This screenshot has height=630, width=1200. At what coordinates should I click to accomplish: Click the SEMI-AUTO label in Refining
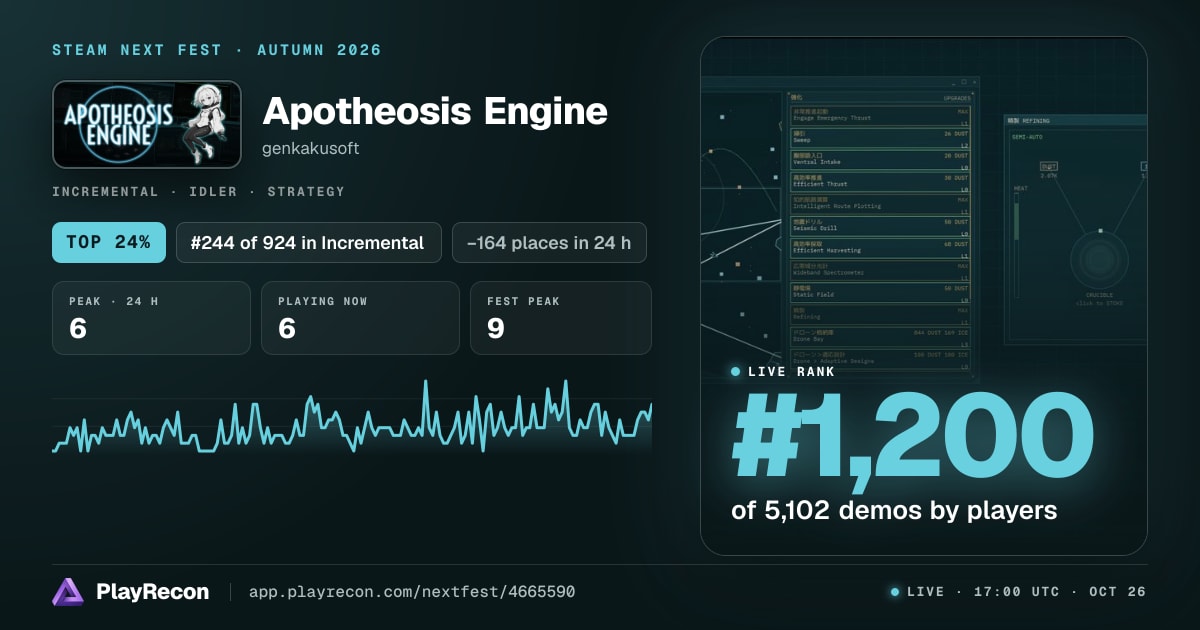click(1026, 136)
